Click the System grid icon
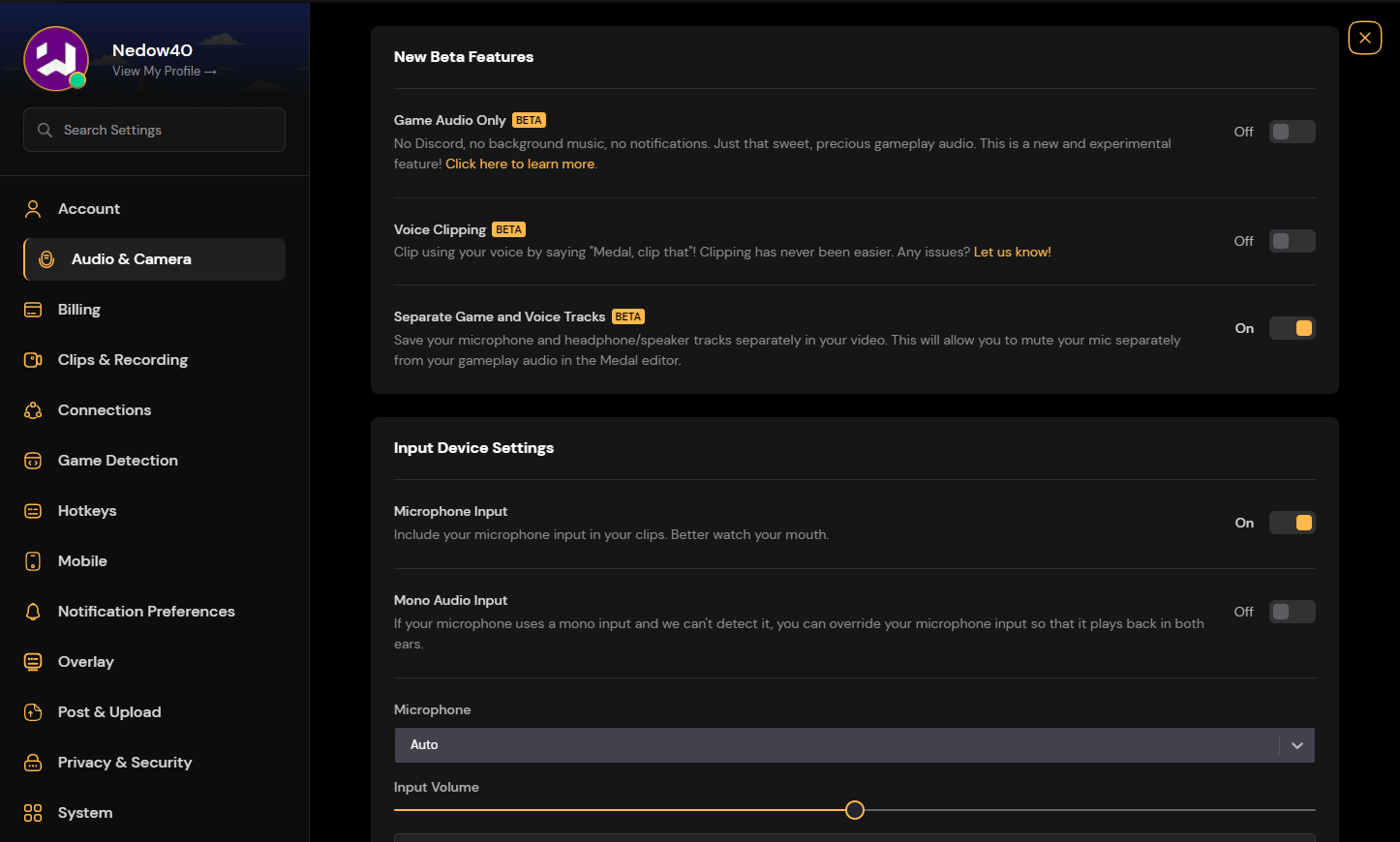Screen dimensions: 1400x842 click(33, 813)
